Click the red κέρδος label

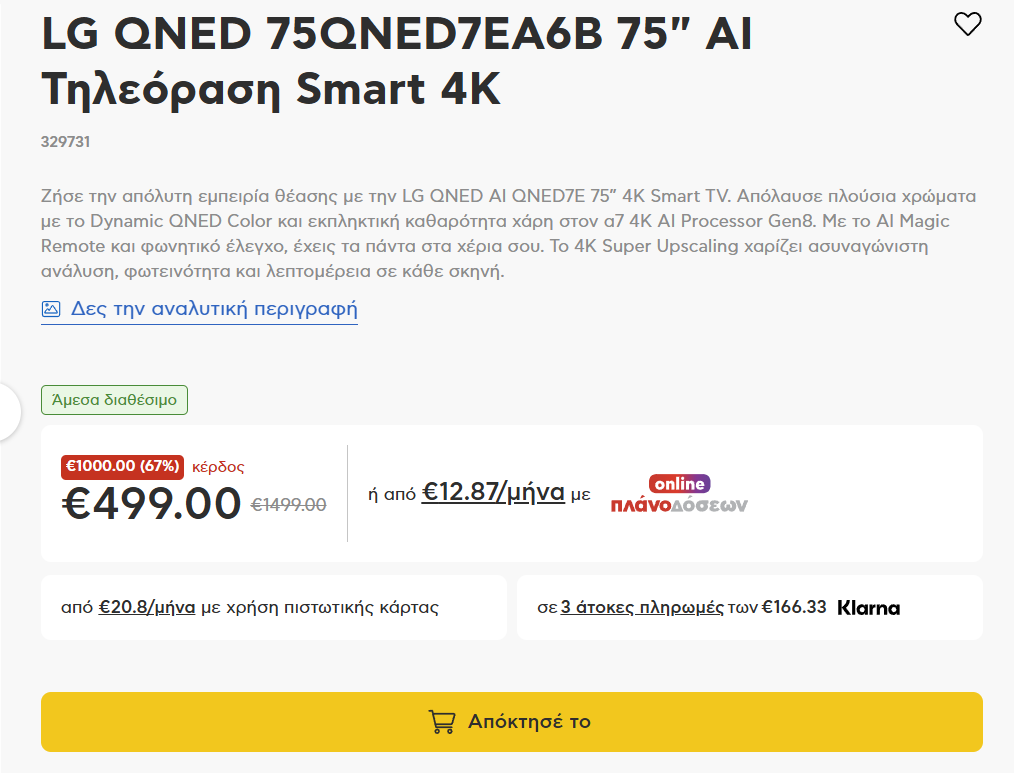pyautogui.click(x=218, y=467)
